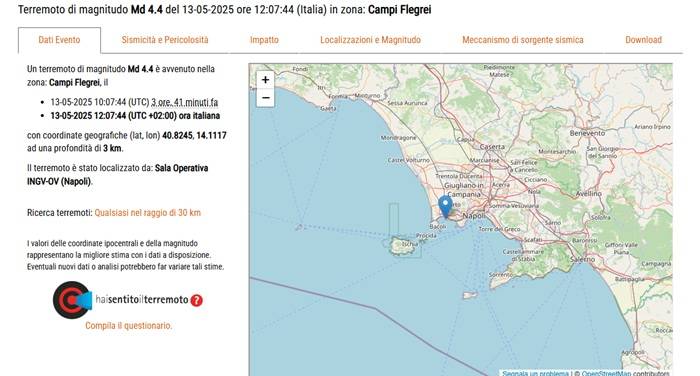The width and height of the screenshot is (700, 376).
Task: Click Napoli label on the map
Action: [474, 216]
